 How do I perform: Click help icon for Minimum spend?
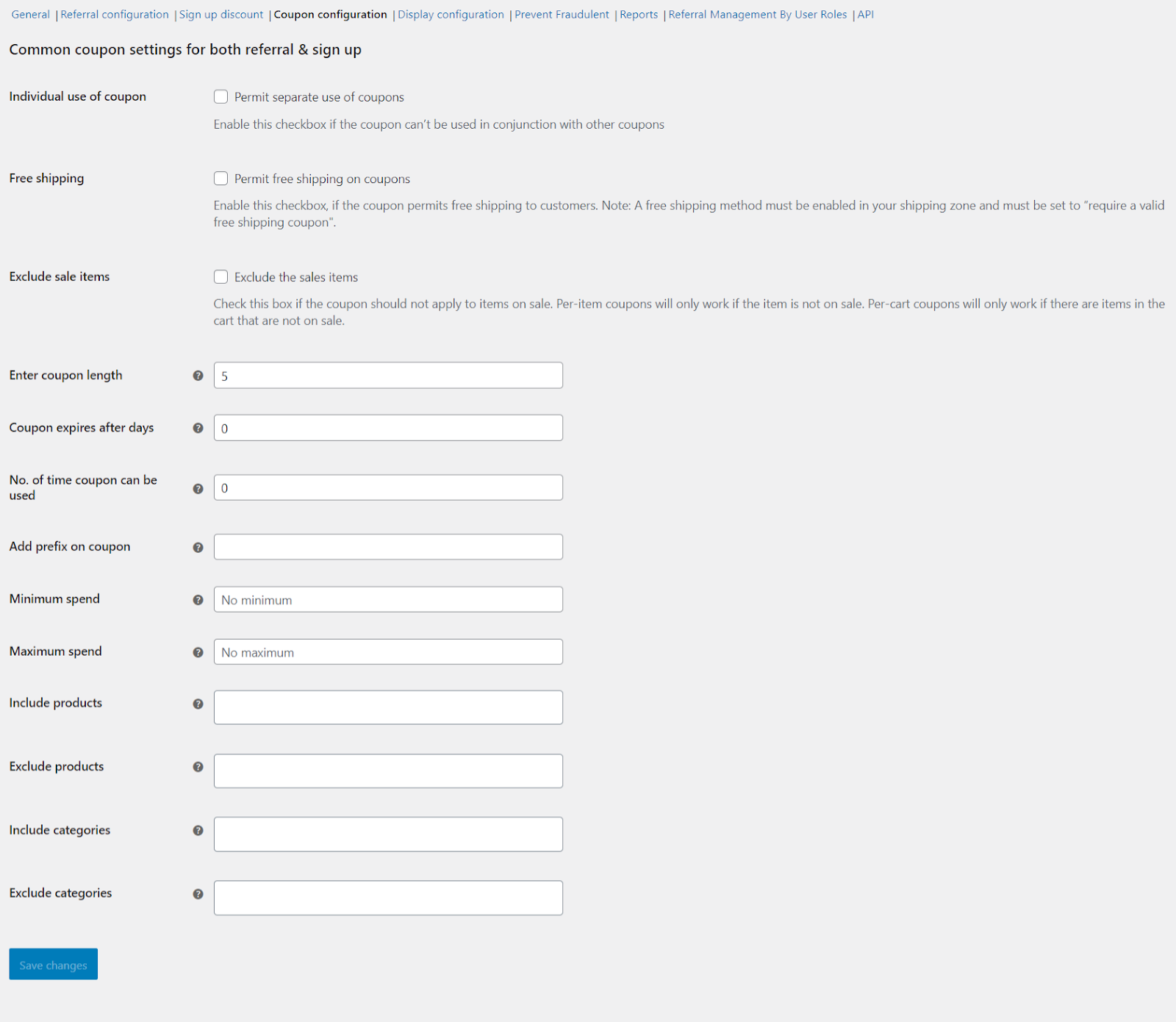[198, 600]
